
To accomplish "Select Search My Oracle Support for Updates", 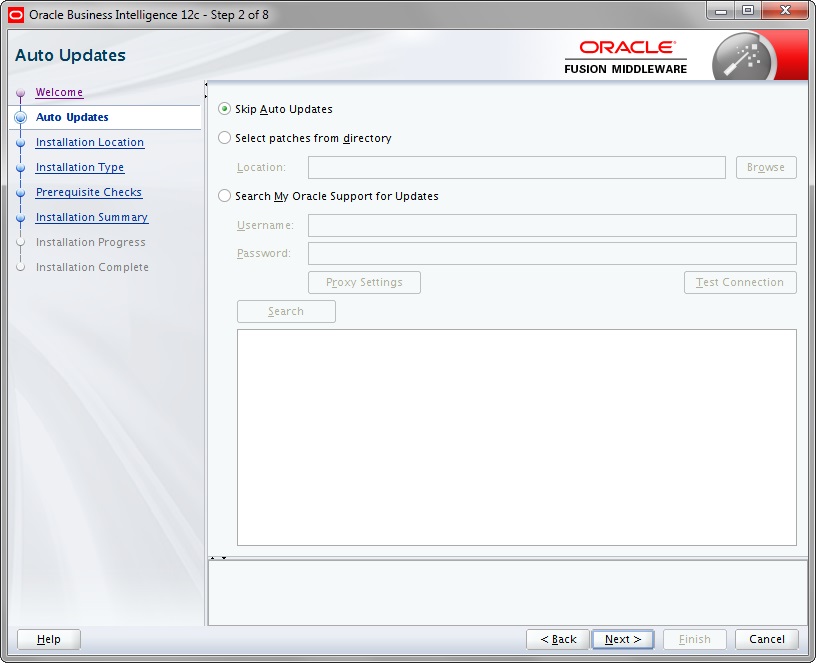I will (x=224, y=196).
